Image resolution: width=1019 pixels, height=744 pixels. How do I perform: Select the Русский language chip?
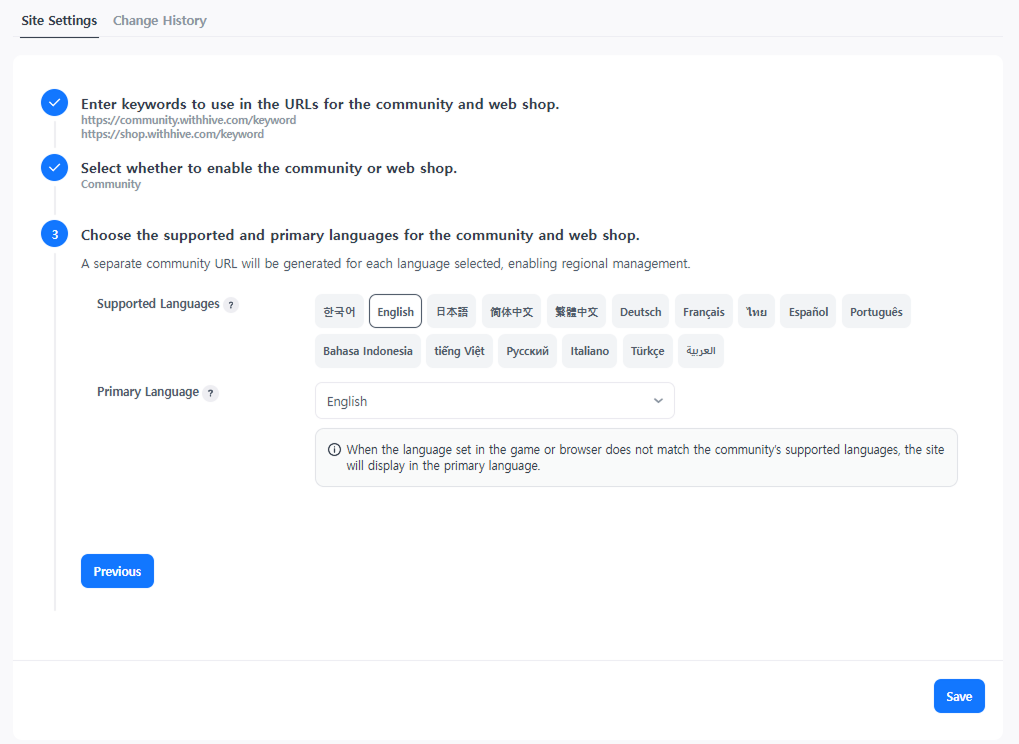coord(527,351)
